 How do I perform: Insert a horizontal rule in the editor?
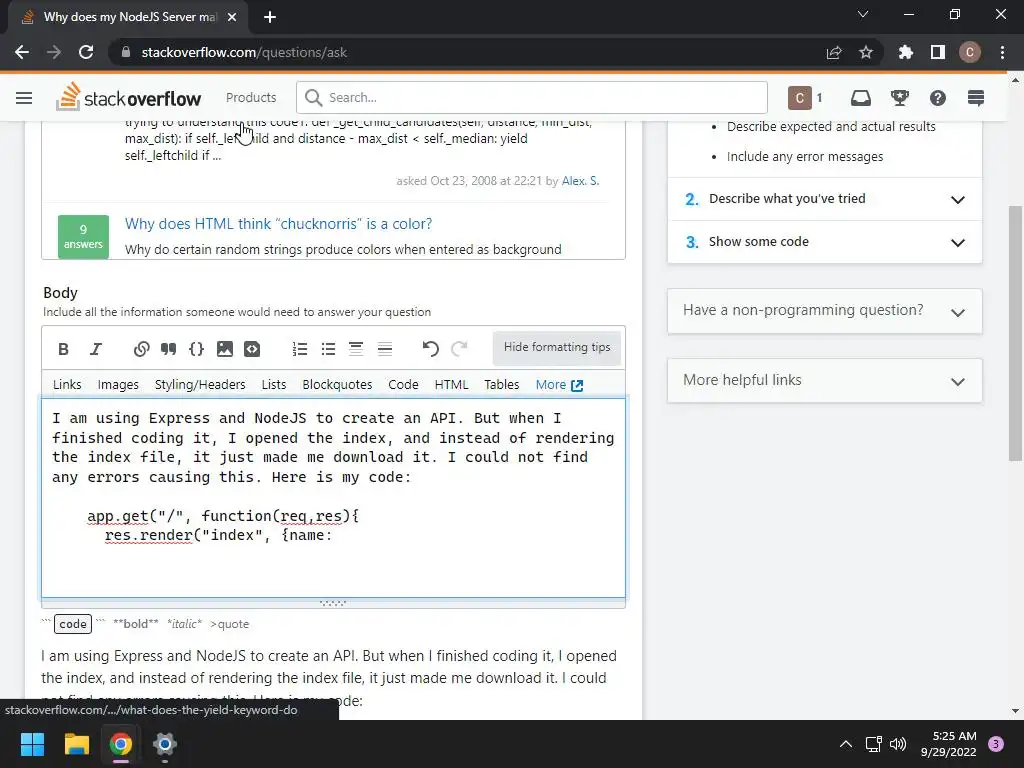[385, 349]
